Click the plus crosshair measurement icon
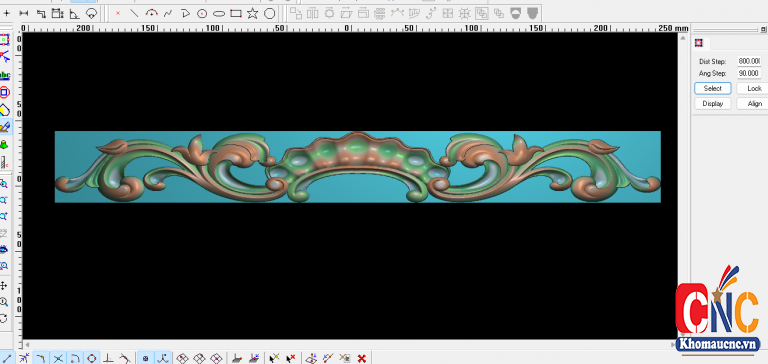Image resolution: width=768 pixels, height=364 pixels. tap(7, 14)
